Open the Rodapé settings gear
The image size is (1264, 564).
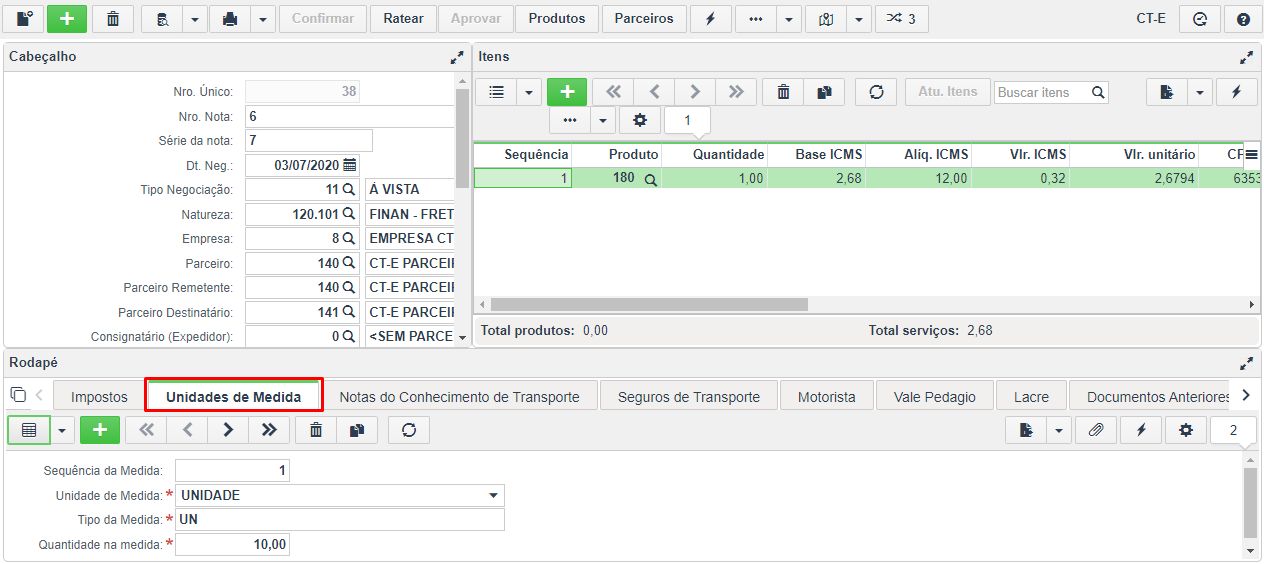1186,430
